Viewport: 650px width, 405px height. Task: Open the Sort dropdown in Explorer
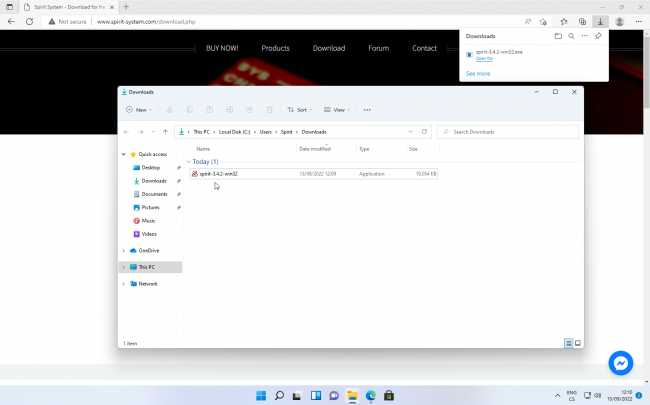coord(299,110)
